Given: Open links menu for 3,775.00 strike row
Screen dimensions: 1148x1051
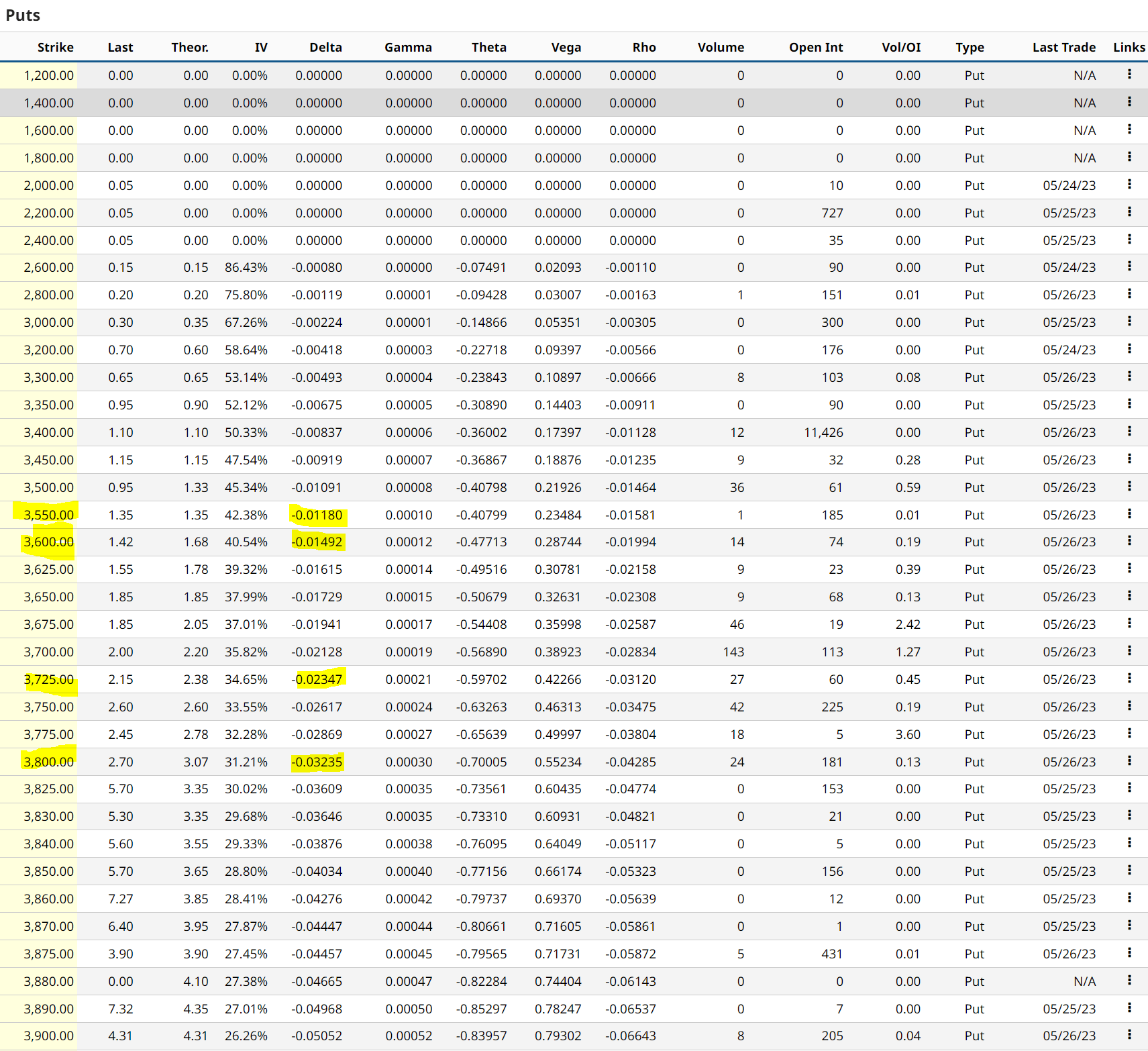Looking at the screenshot, I should pyautogui.click(x=1129, y=734).
